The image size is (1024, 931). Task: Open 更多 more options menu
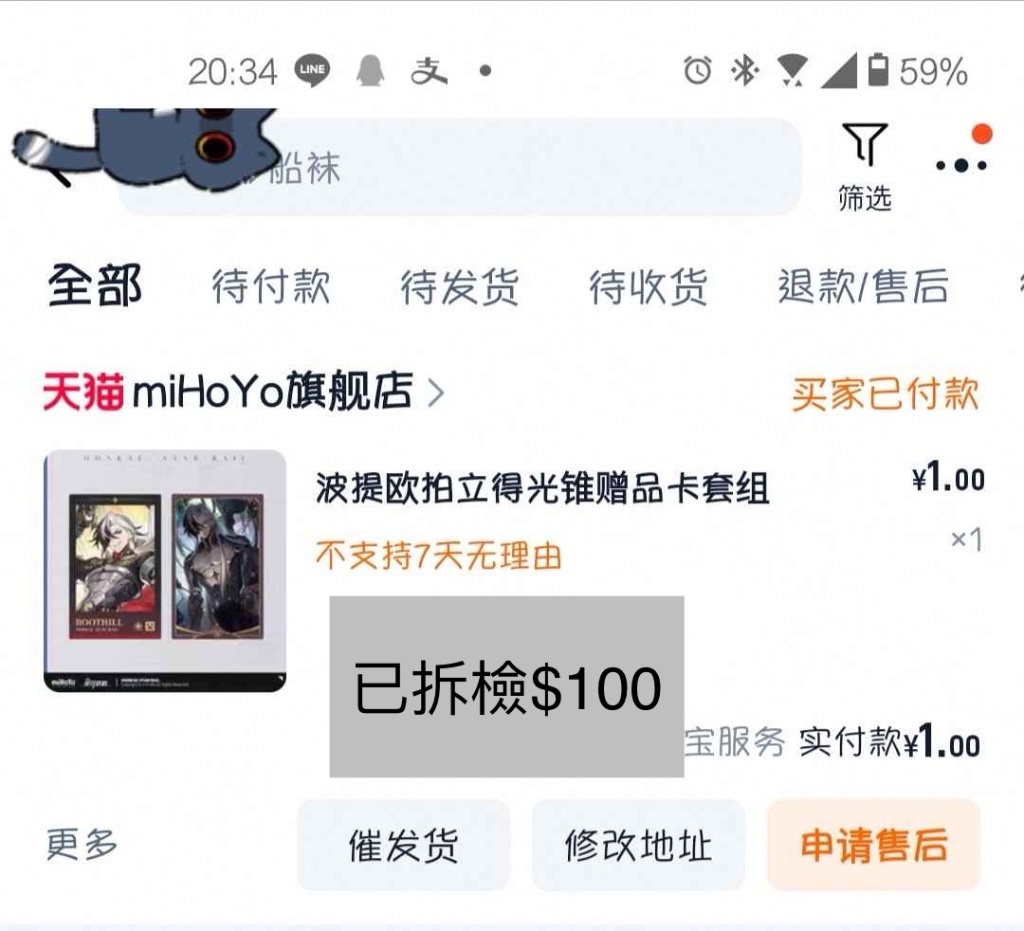point(82,844)
